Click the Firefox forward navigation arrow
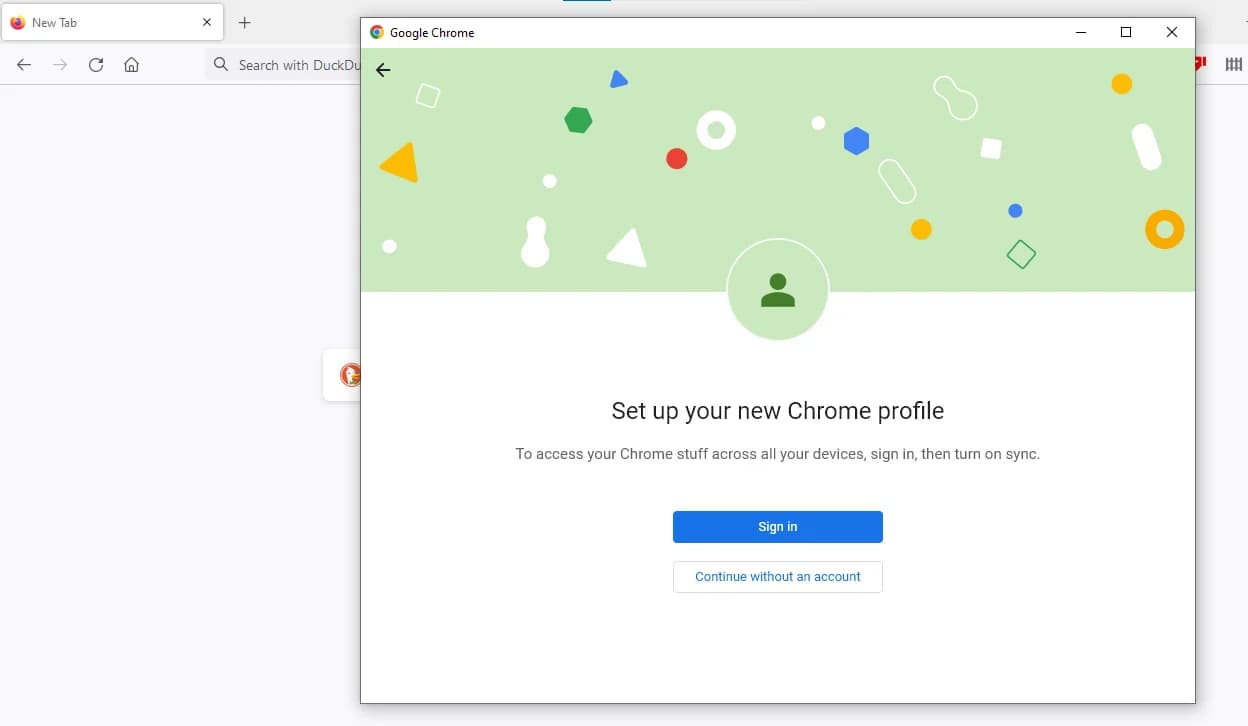Viewport: 1248px width, 726px height. (x=60, y=65)
